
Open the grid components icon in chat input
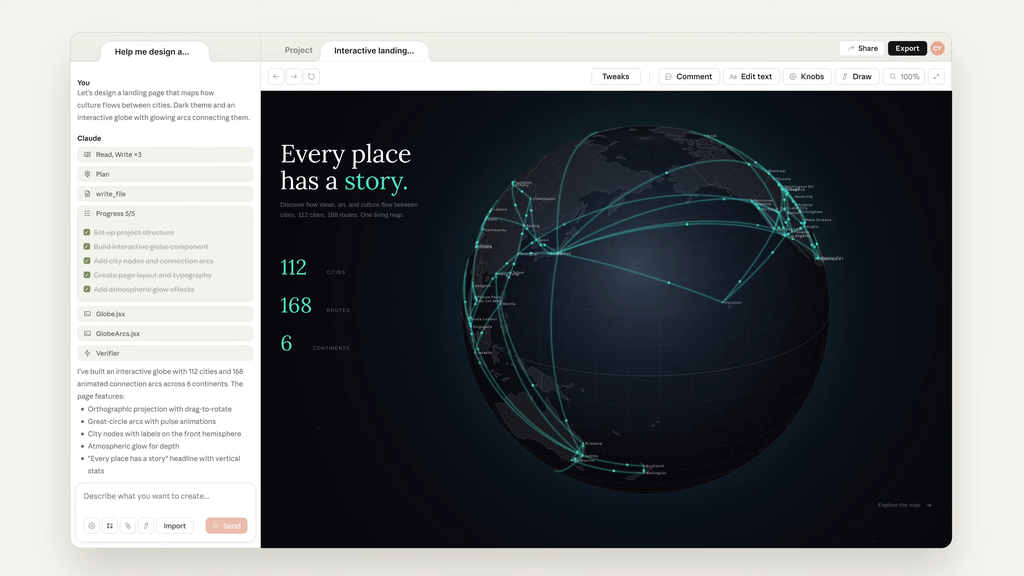(110, 525)
